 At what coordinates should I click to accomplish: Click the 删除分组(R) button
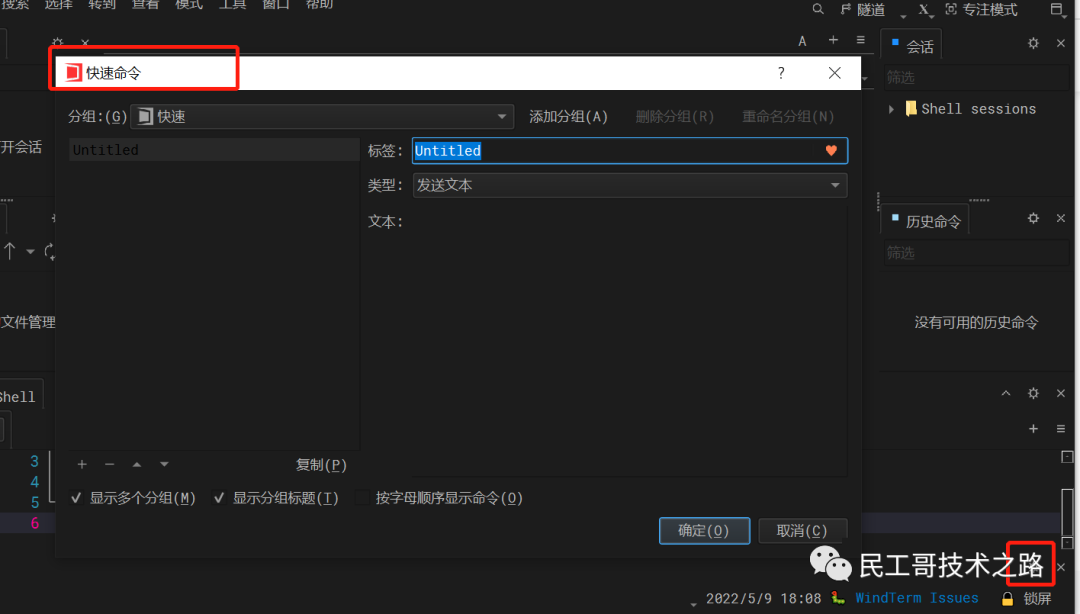pyautogui.click(x=674, y=116)
